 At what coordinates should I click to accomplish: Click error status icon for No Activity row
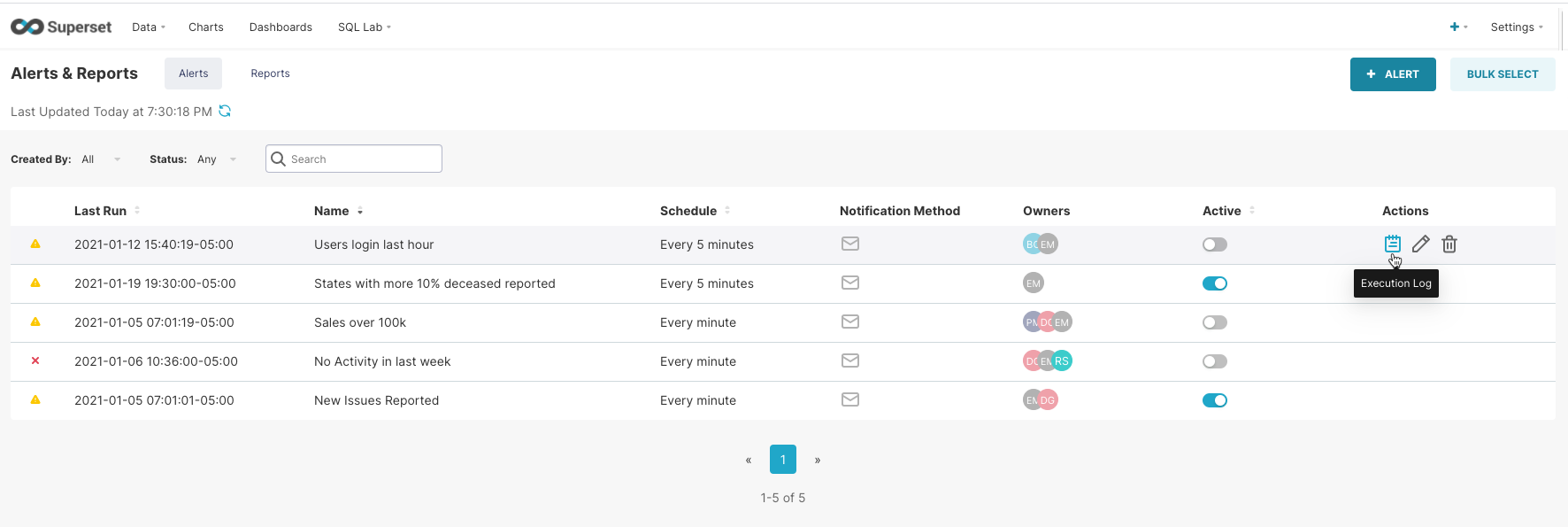35,360
